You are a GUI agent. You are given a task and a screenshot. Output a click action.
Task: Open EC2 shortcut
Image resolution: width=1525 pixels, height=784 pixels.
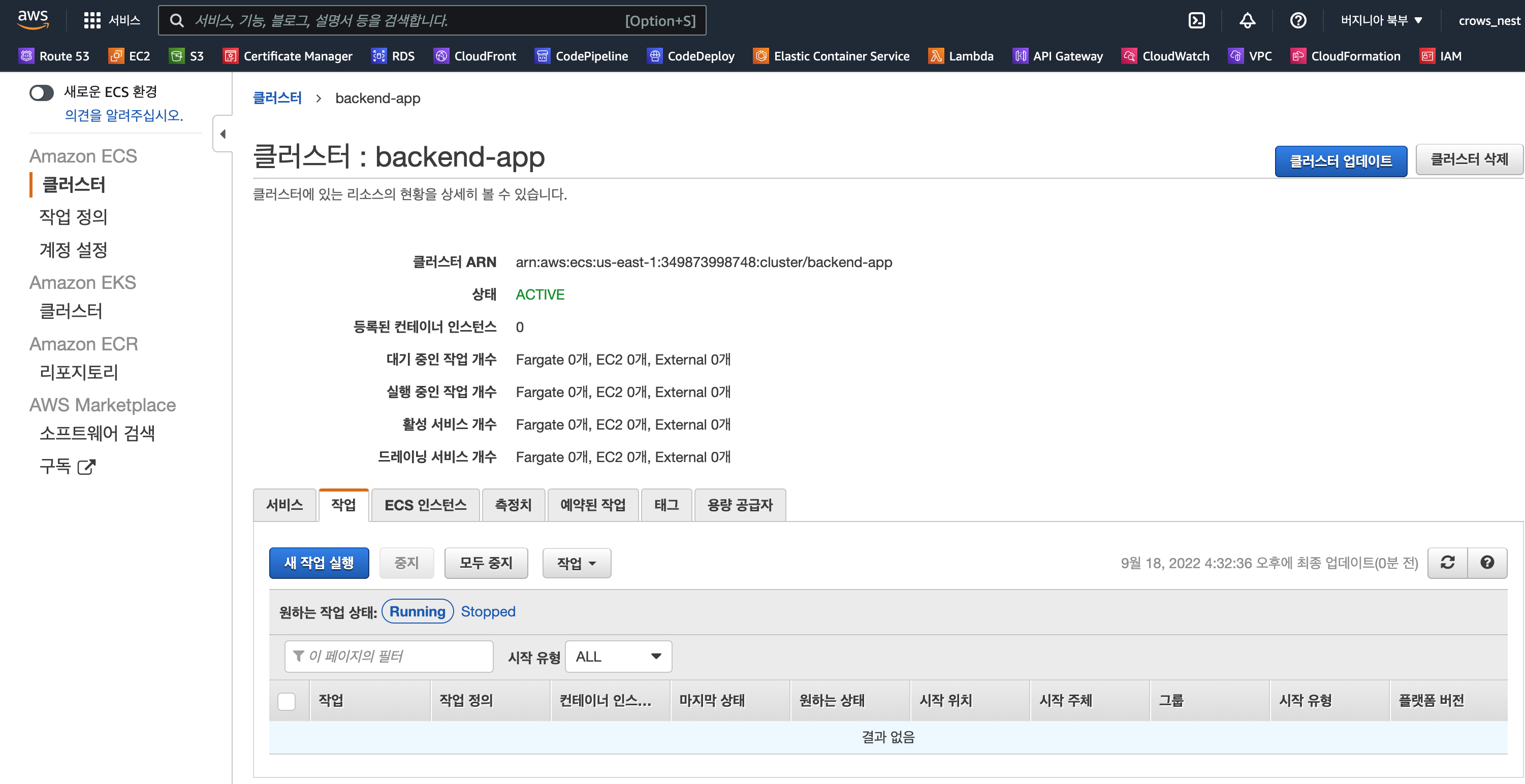pos(130,56)
